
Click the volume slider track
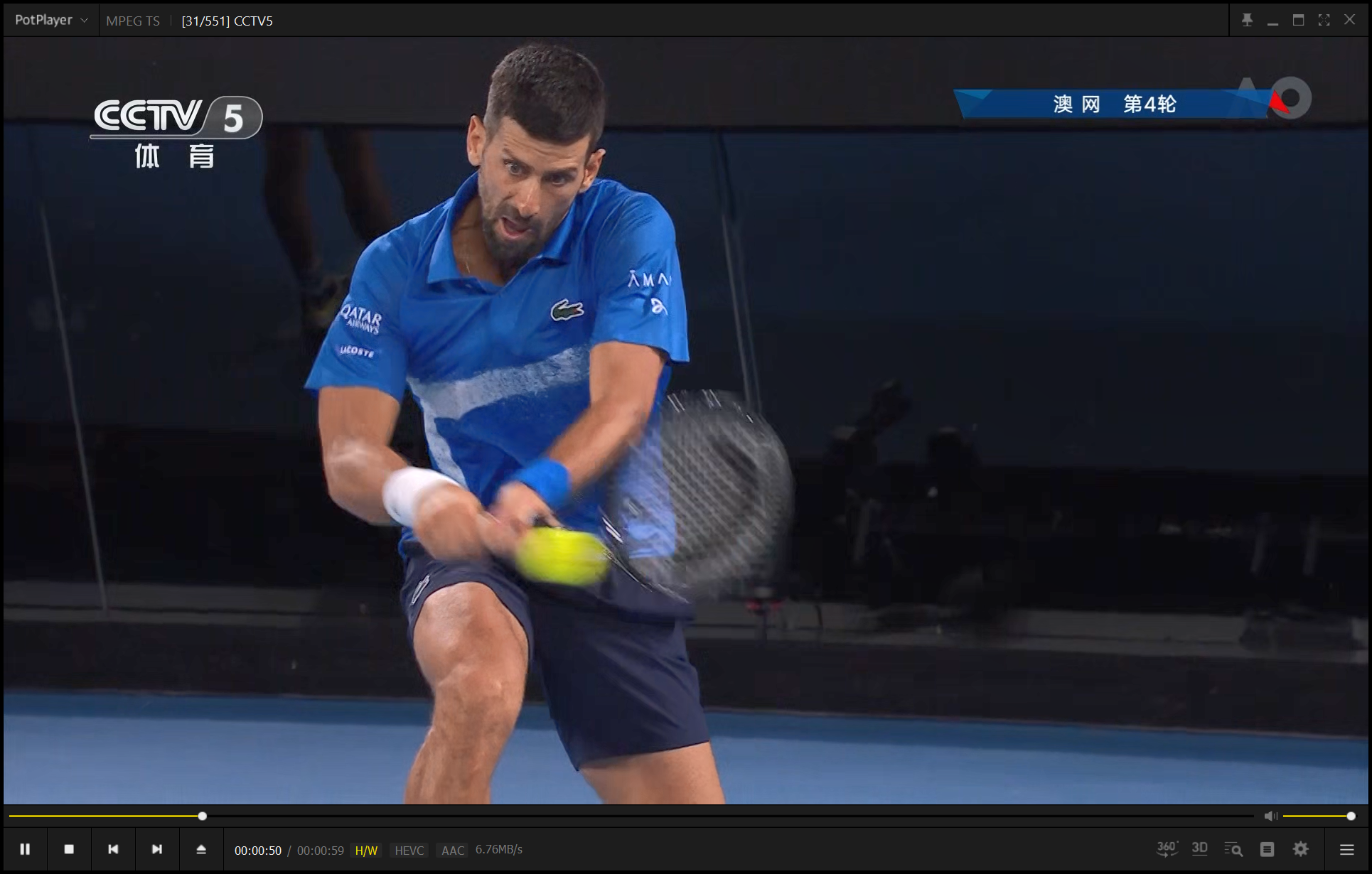tap(1315, 816)
